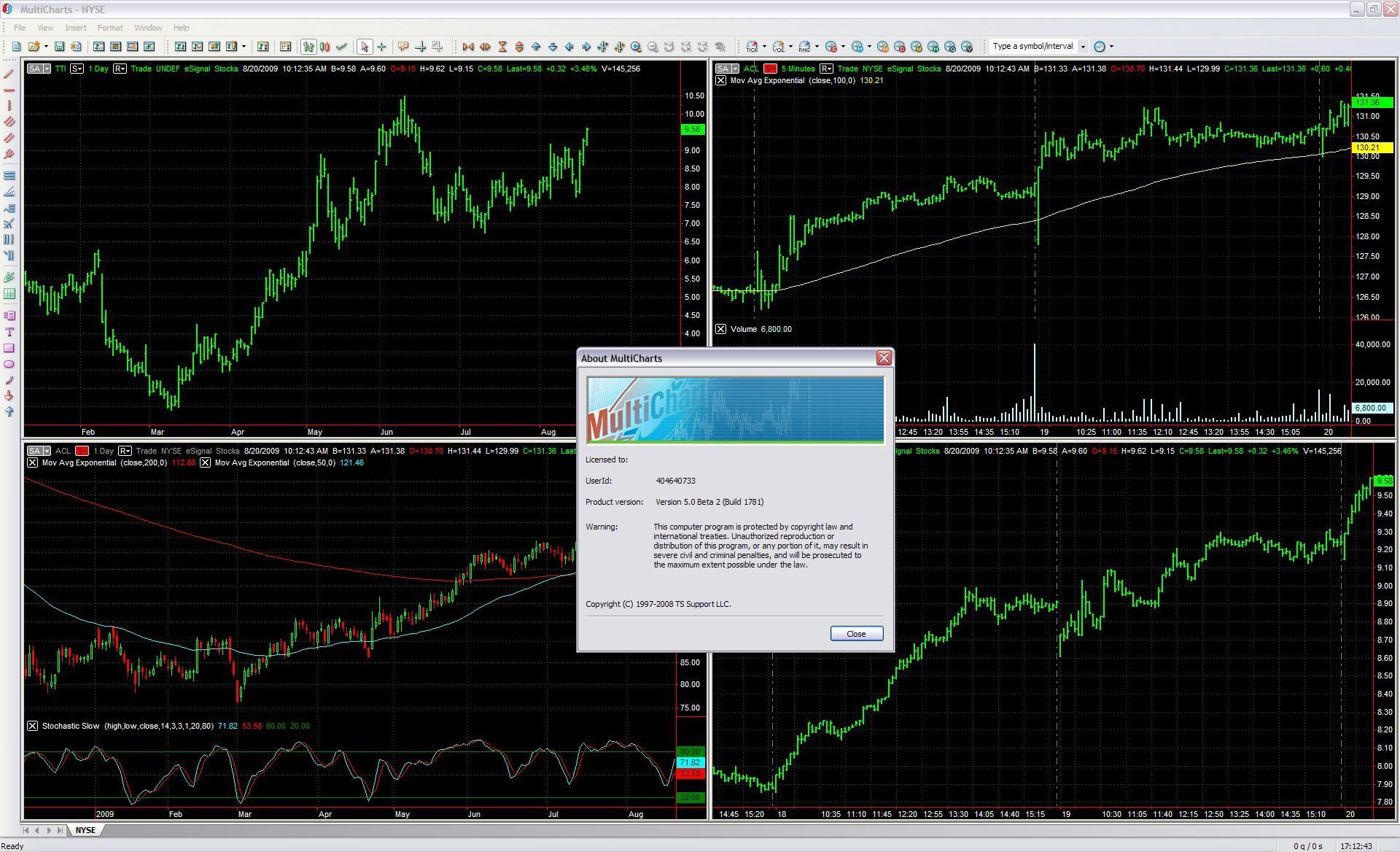The width and height of the screenshot is (1400, 852).
Task: Click the hourglass icon in toolbar
Action: pos(502,47)
